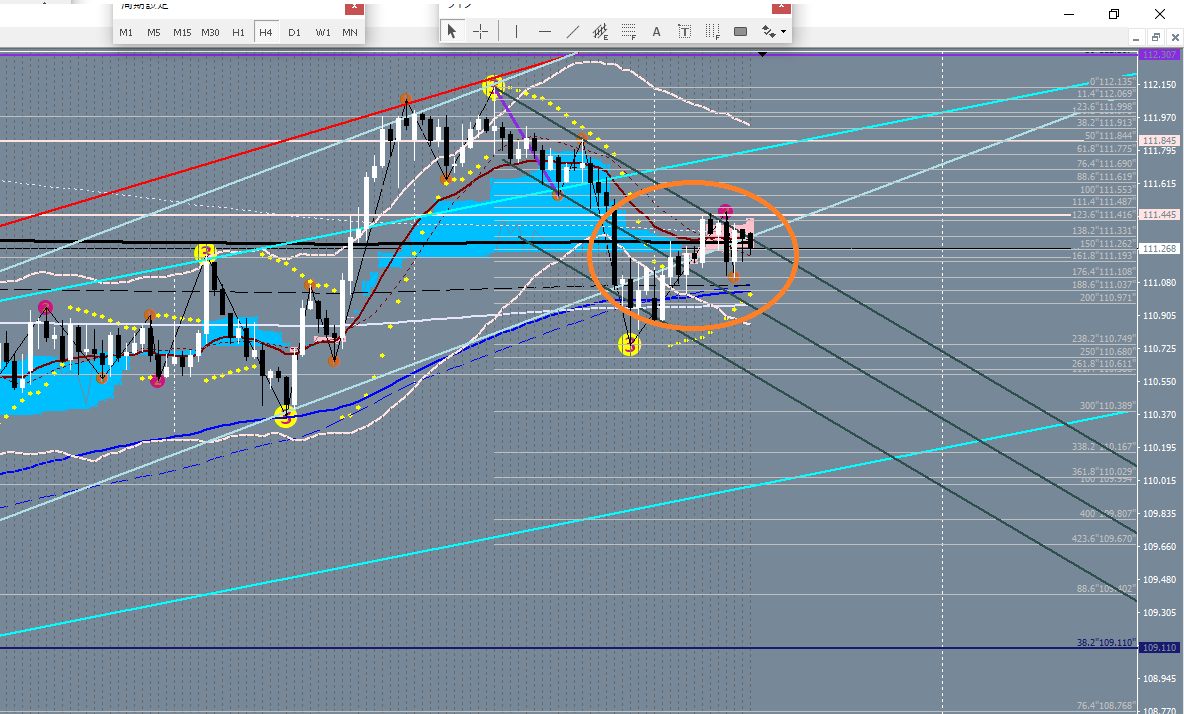Switch chart to M1 timeframe
The width and height of the screenshot is (1184, 714).
pos(126,32)
